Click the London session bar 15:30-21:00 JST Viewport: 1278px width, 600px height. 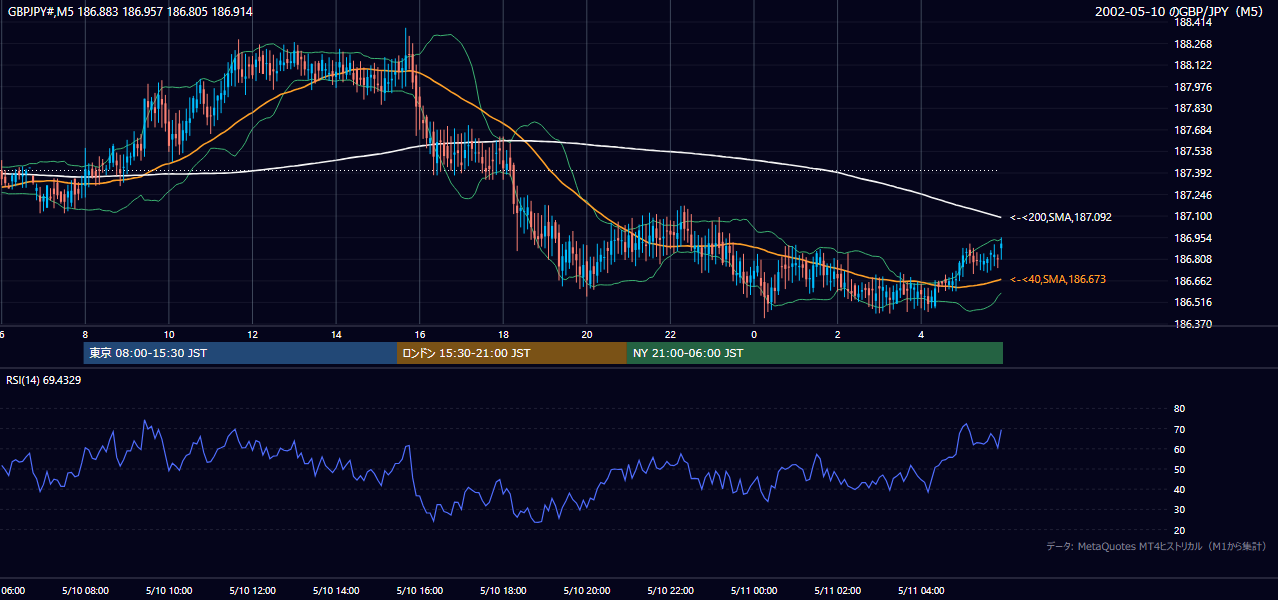(x=512, y=353)
